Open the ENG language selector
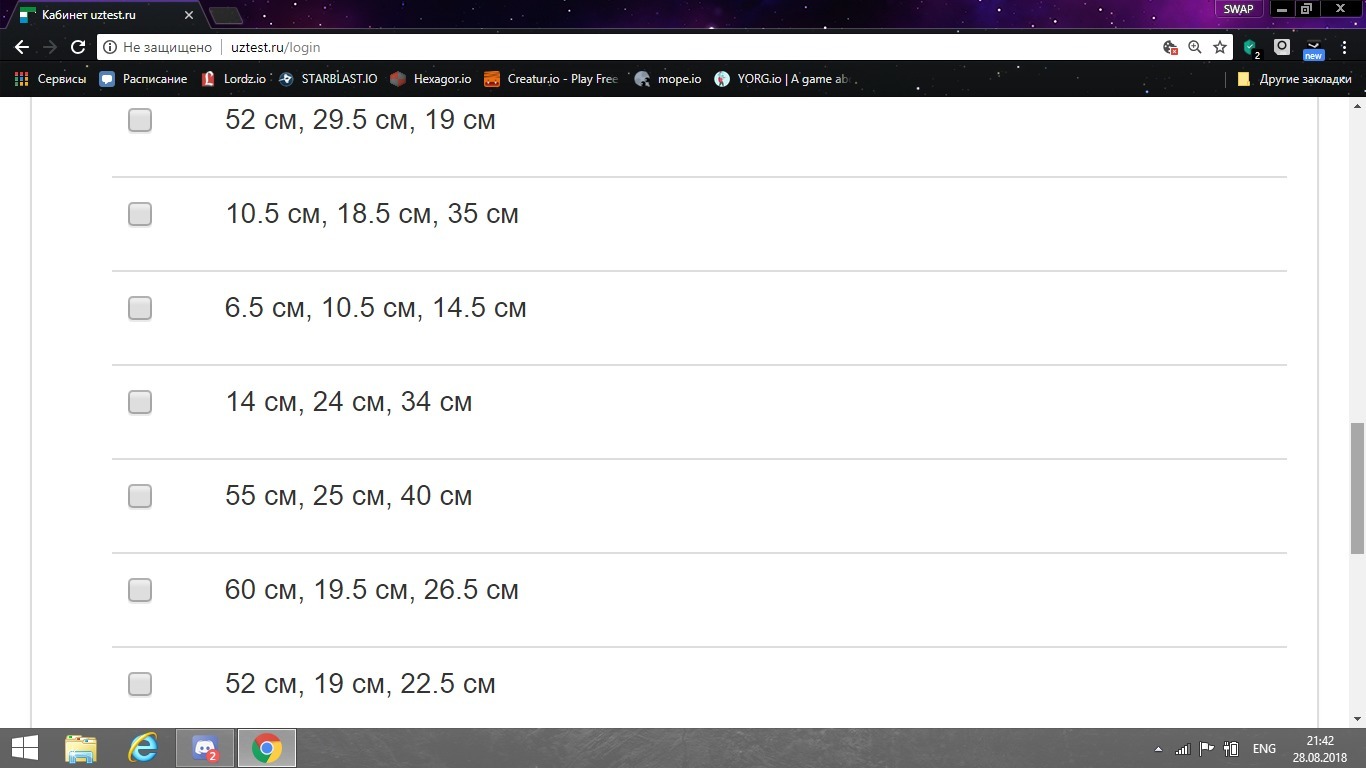Image resolution: width=1366 pixels, height=768 pixels. point(1264,749)
